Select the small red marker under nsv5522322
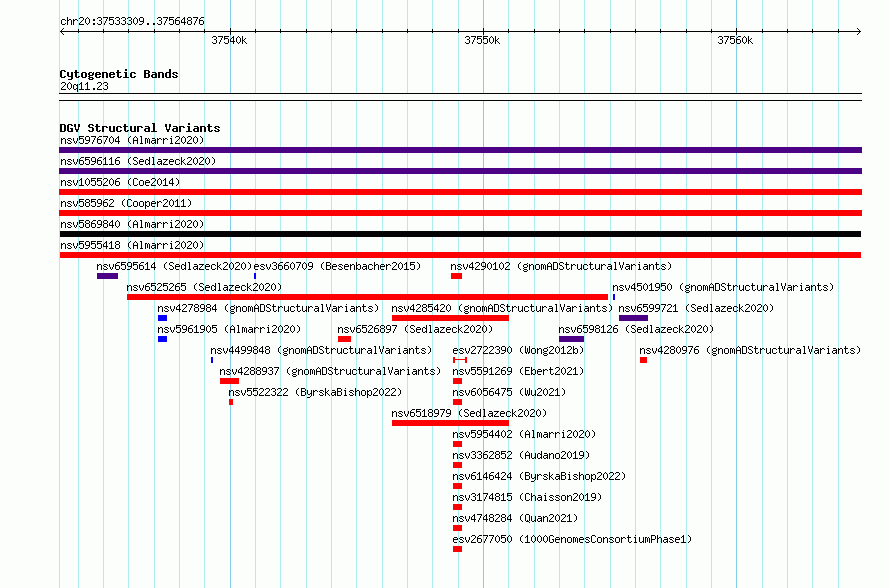Viewport: 890px width, 588px height. coord(231,402)
